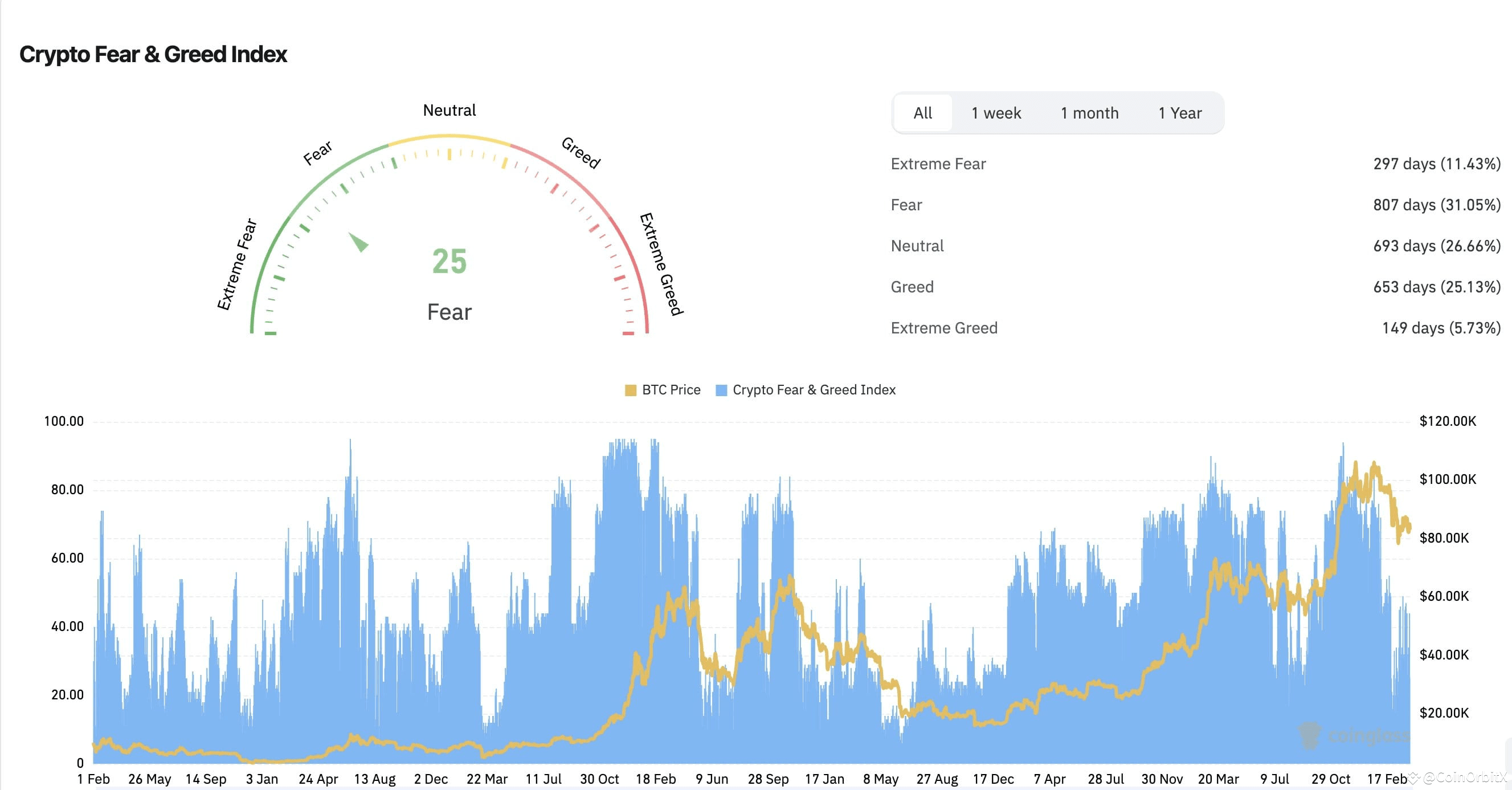Click the 9 Jun date axis label
This screenshot has height=790, width=1512.
pyautogui.click(x=712, y=779)
